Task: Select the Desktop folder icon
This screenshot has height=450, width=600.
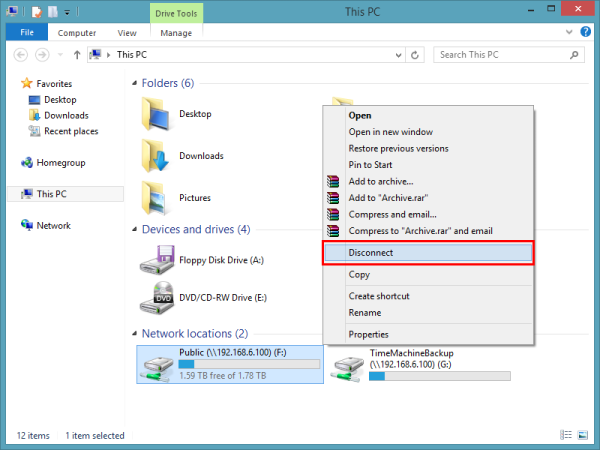Action: (x=155, y=114)
